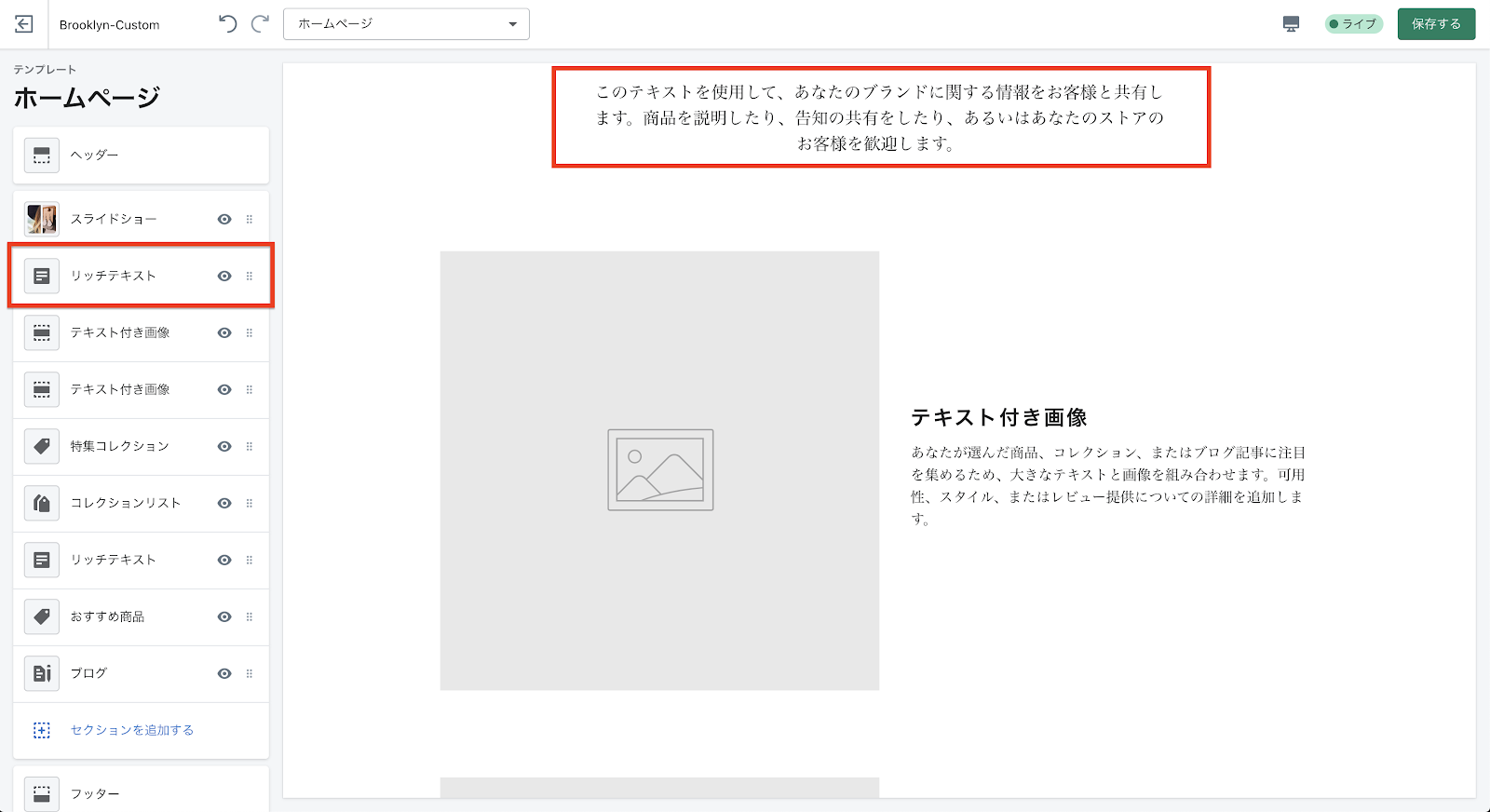1490x812 pixels.
Task: Toggle visibility of 特集コレクション section
Action: [x=224, y=446]
